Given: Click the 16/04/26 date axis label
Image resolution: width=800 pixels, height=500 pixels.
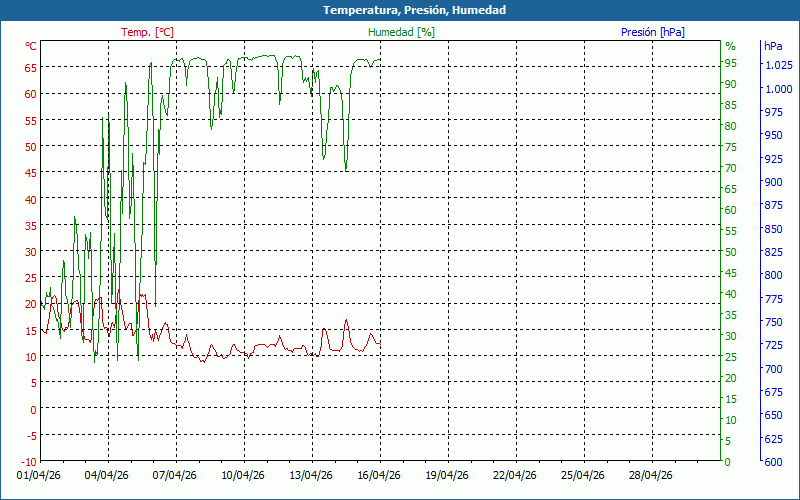Looking at the screenshot, I should click(379, 476).
